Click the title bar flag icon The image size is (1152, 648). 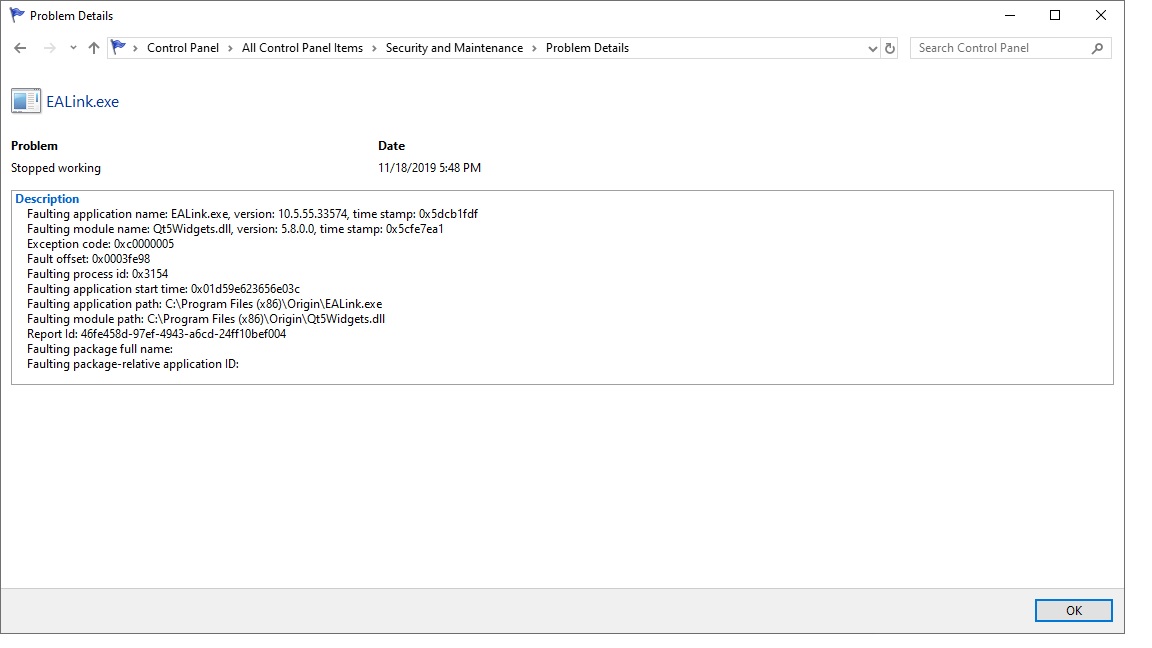click(x=17, y=15)
